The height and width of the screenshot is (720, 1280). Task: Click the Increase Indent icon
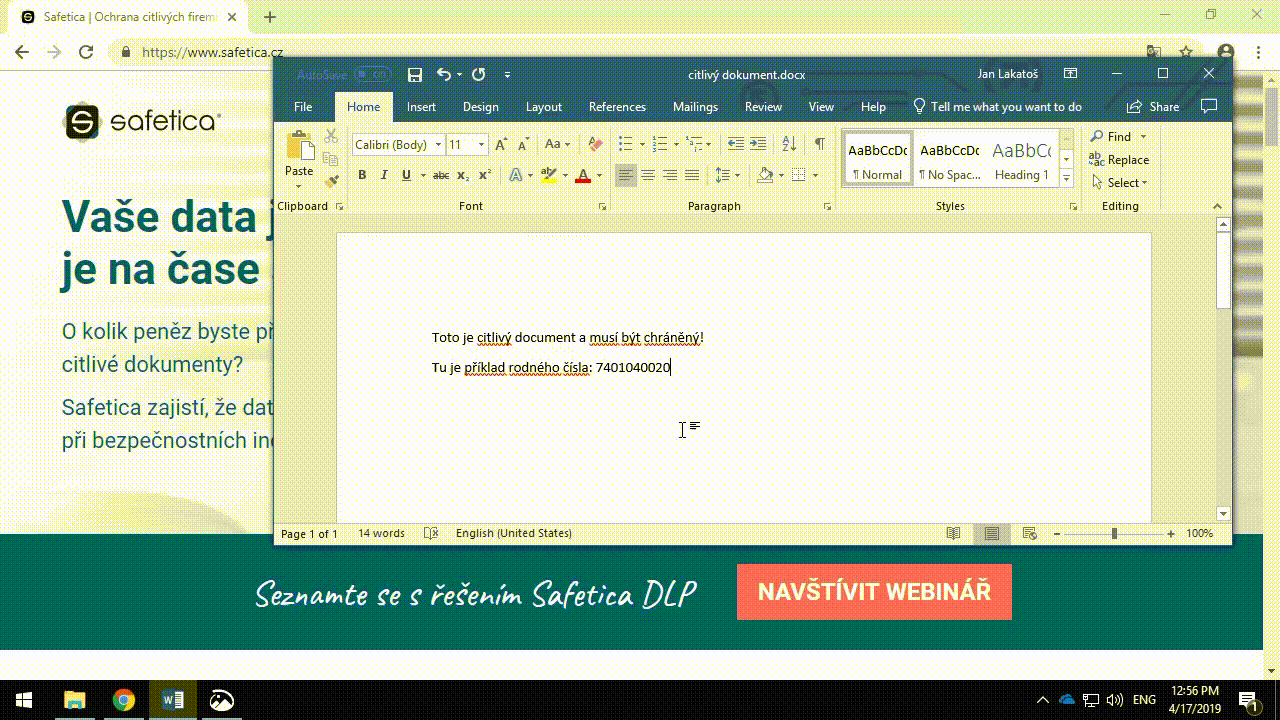point(759,144)
